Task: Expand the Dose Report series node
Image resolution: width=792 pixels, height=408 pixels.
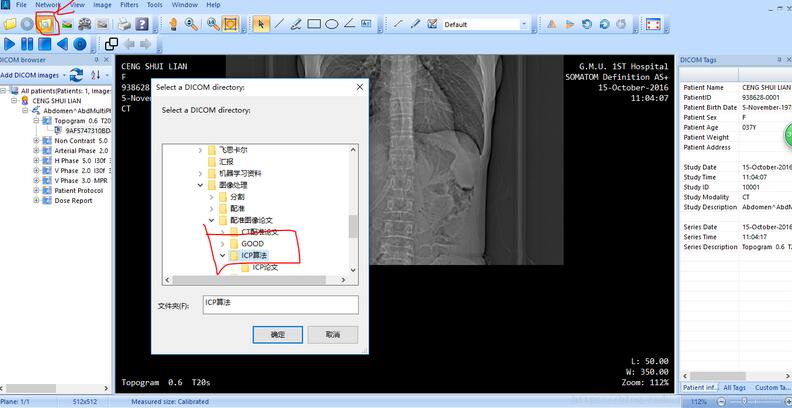Action: pyautogui.click(x=36, y=201)
